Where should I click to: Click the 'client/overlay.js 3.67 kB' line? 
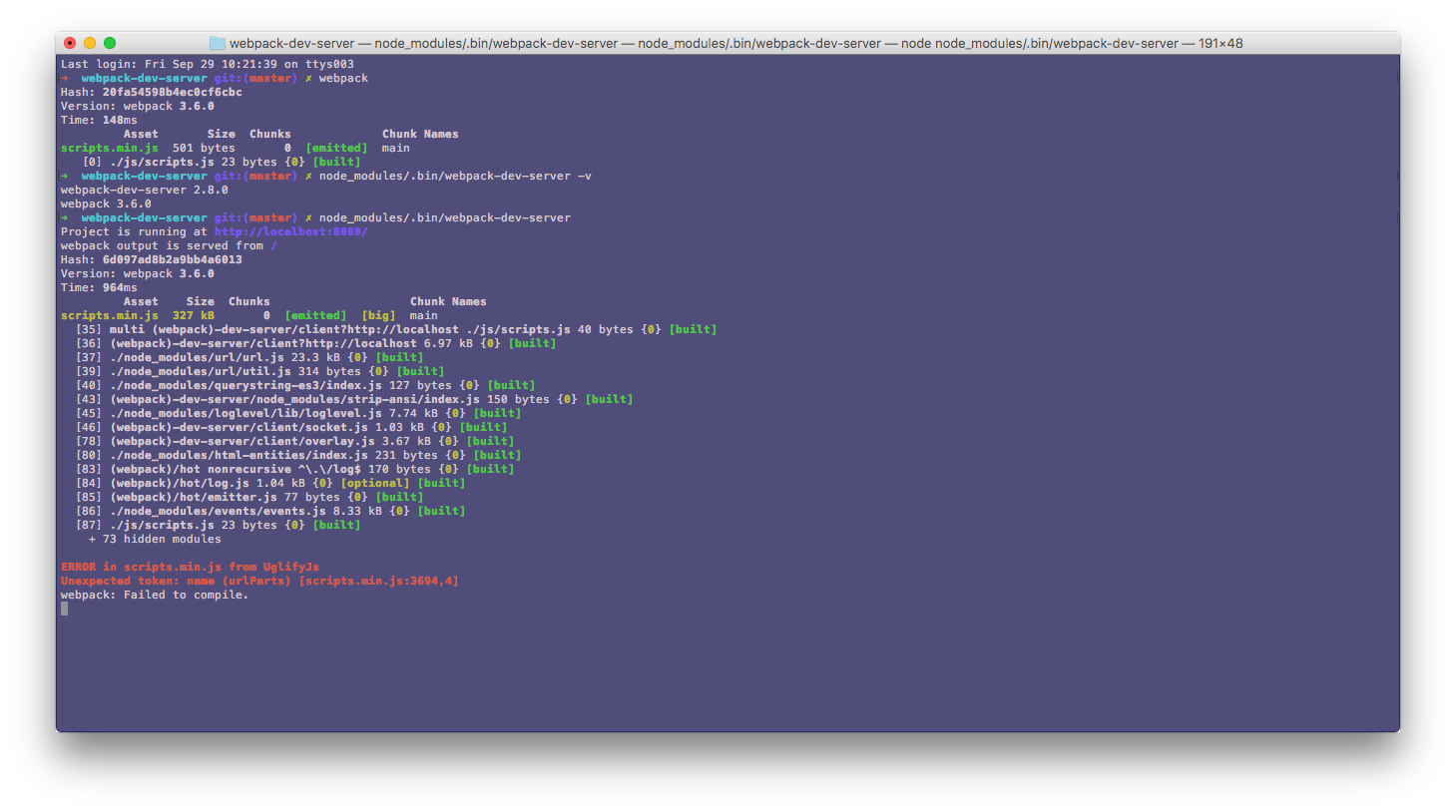294,441
